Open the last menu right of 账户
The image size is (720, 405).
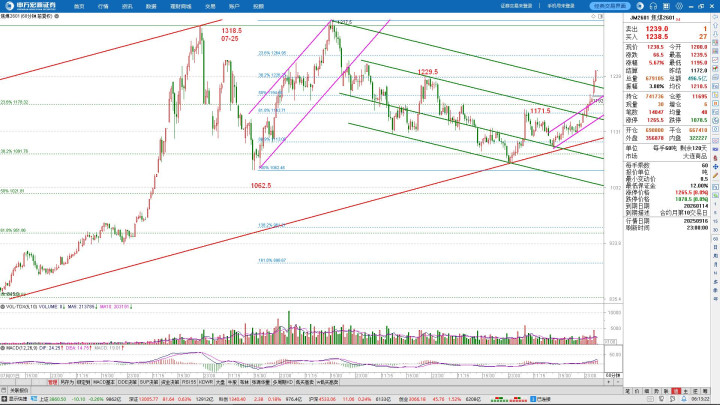[x=259, y=6]
